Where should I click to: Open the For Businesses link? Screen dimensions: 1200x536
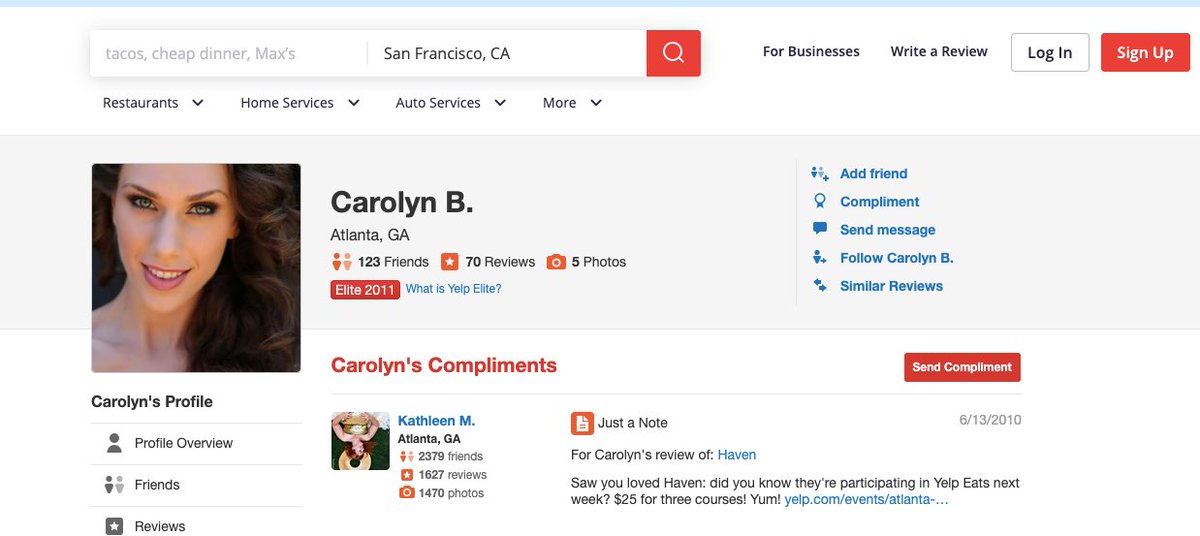(811, 51)
